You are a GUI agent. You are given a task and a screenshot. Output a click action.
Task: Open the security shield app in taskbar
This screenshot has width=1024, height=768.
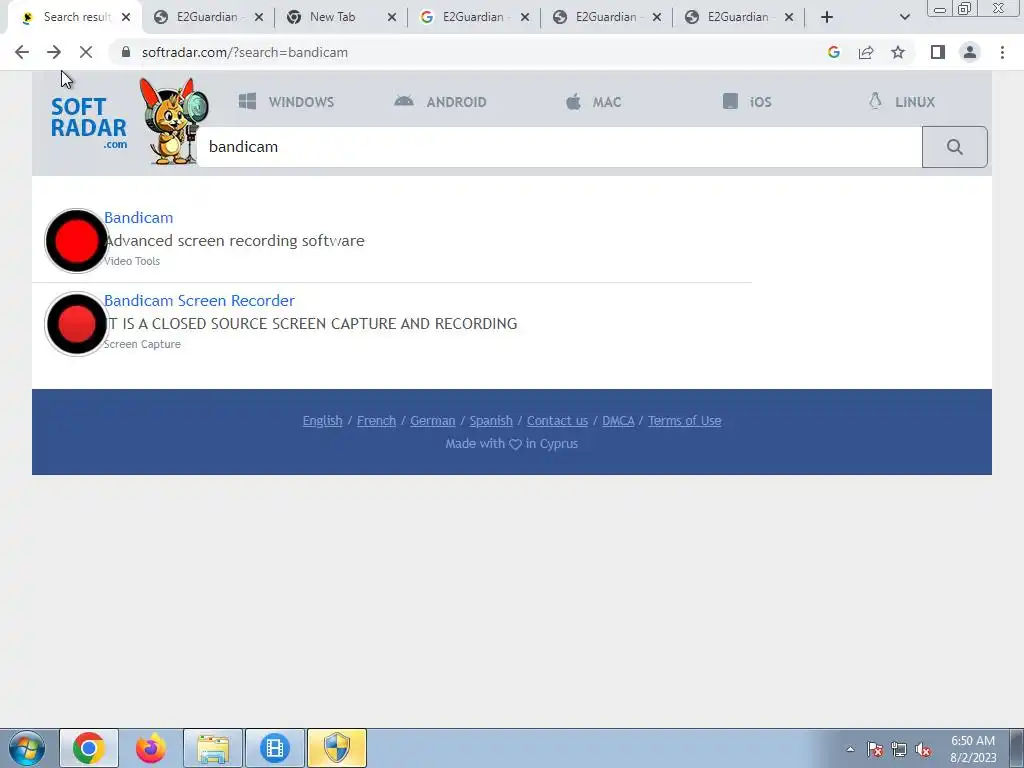click(x=337, y=748)
